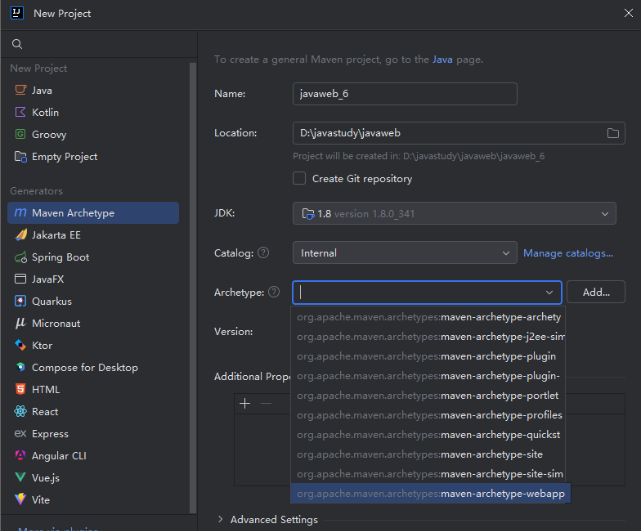Click the project Name input field
Screen dimensions: 642x531
(404, 93)
